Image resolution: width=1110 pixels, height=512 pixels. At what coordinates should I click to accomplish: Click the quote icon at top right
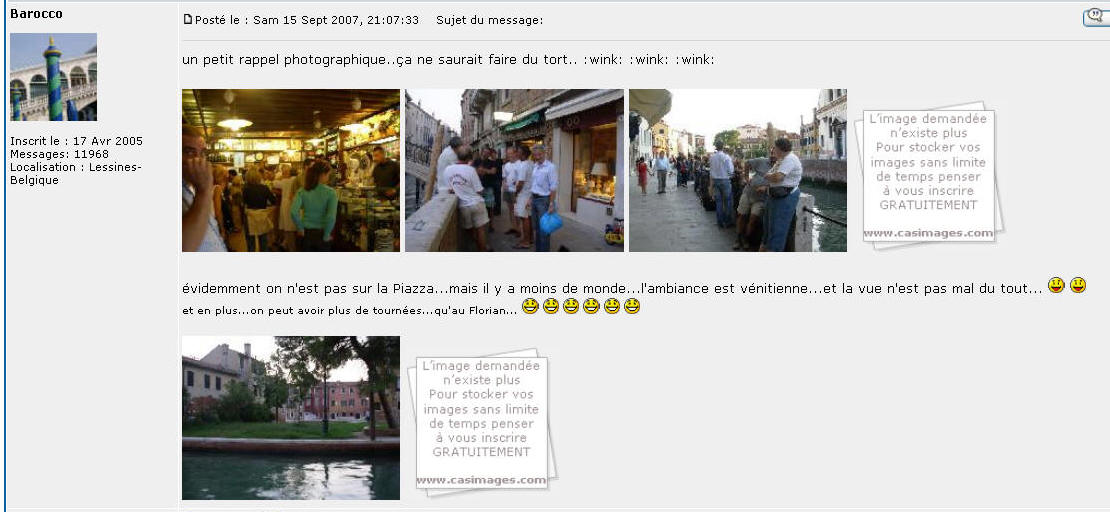(1097, 18)
